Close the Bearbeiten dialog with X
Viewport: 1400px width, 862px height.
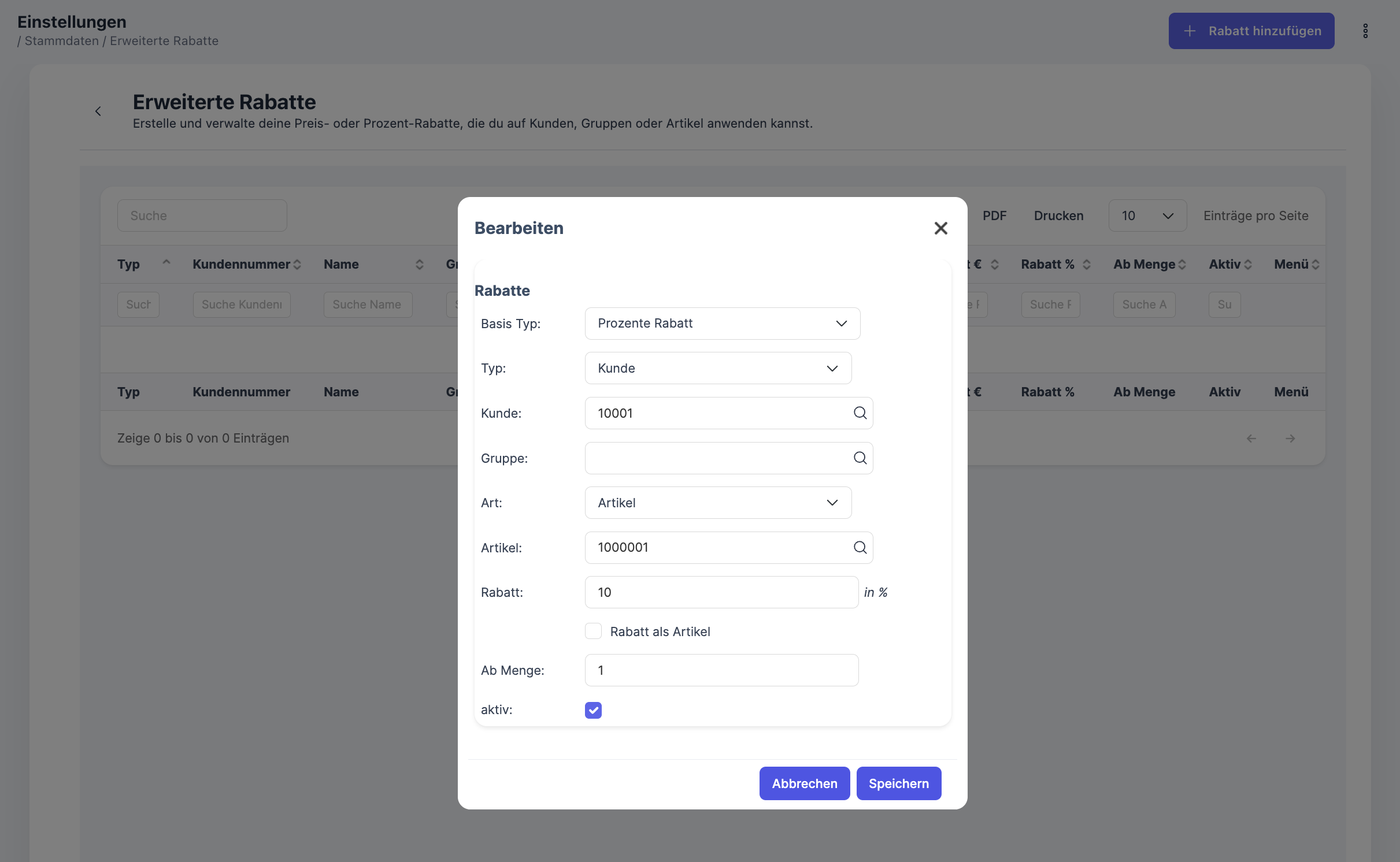tap(940, 228)
